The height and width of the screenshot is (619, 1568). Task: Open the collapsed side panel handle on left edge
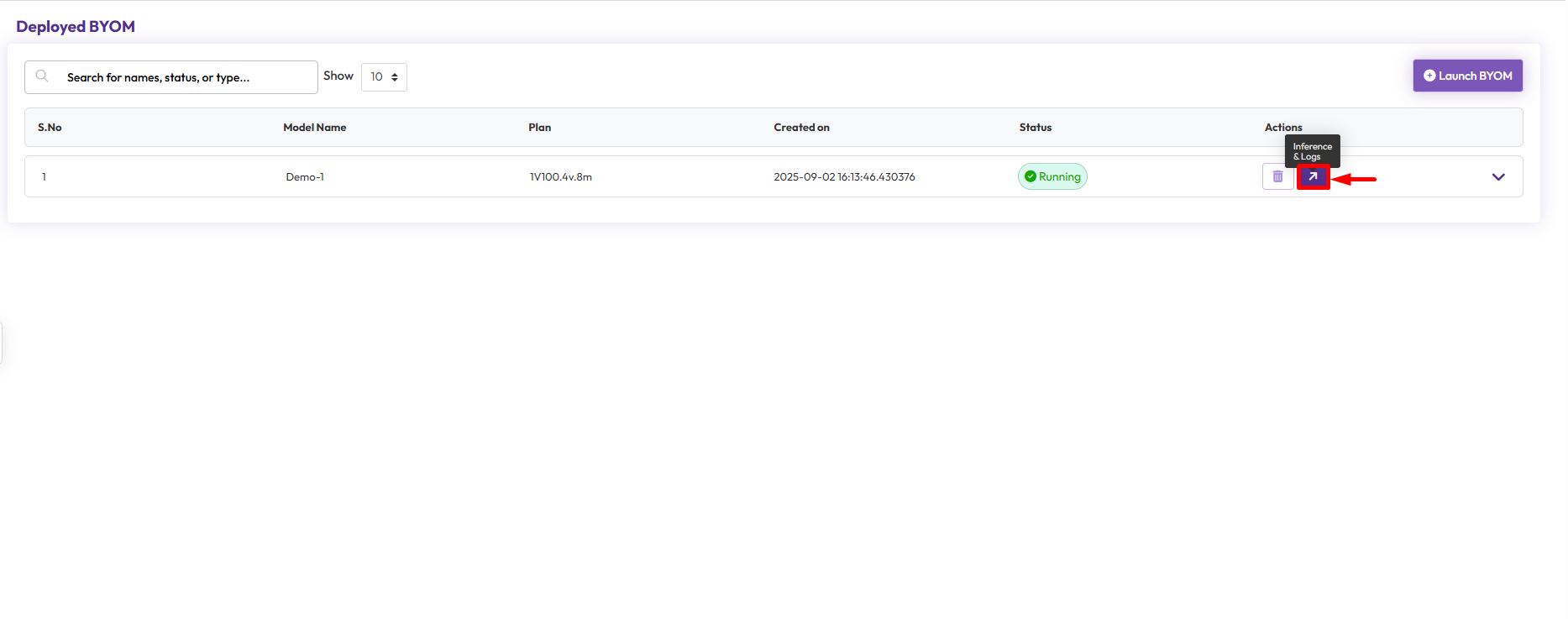2,344
